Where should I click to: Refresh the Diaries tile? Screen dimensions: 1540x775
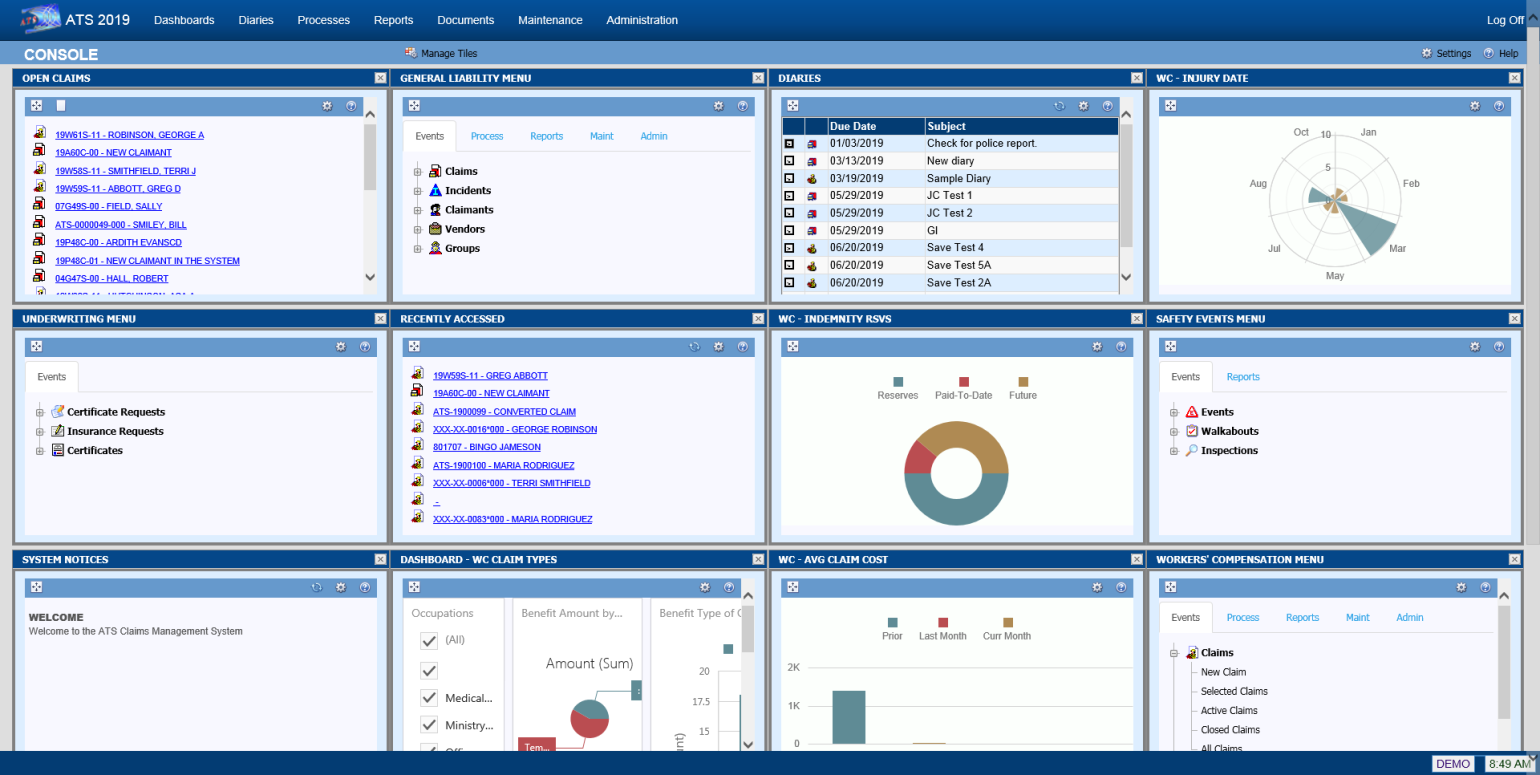(x=1059, y=106)
